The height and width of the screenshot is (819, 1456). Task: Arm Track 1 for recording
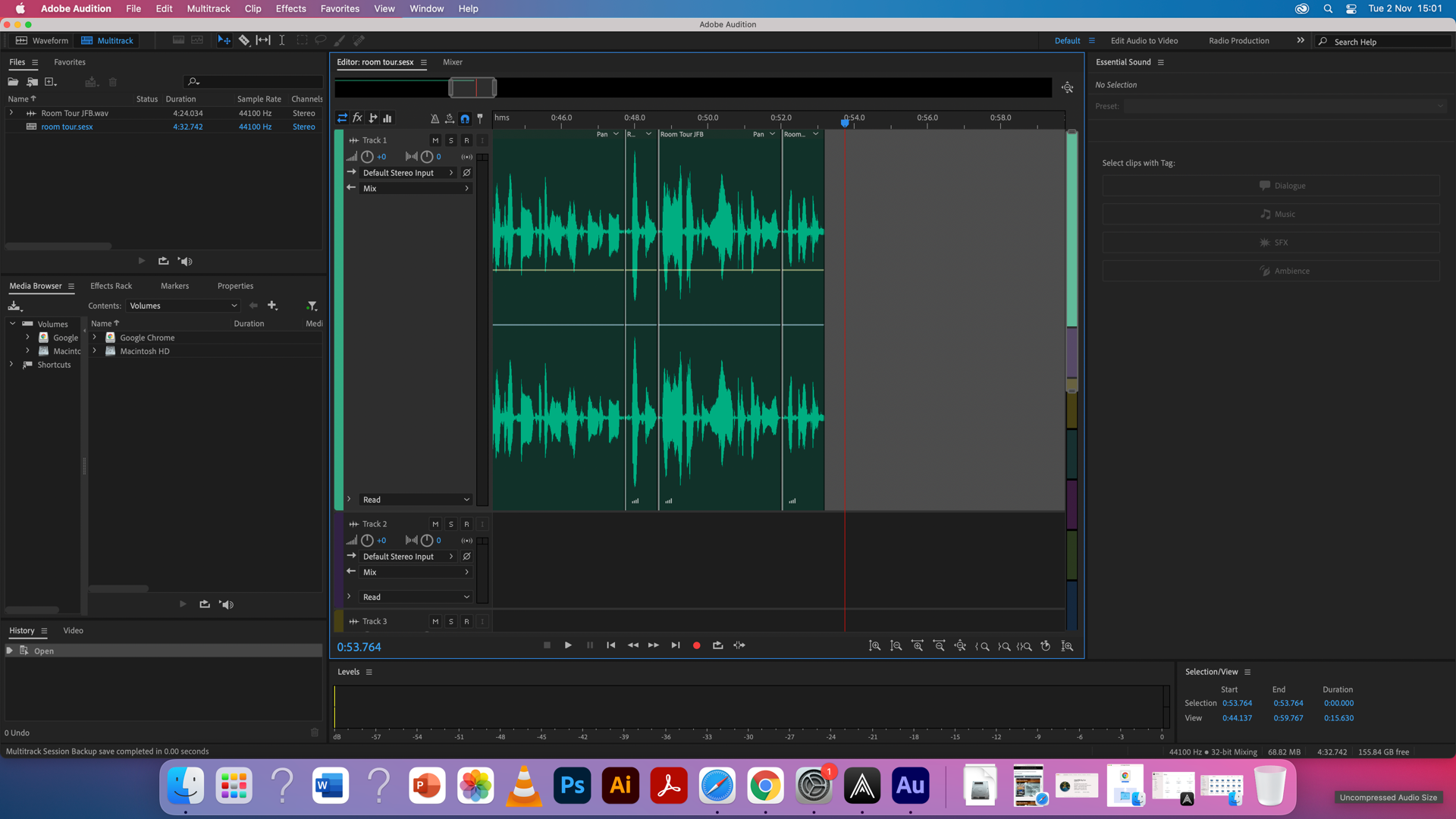pos(466,140)
